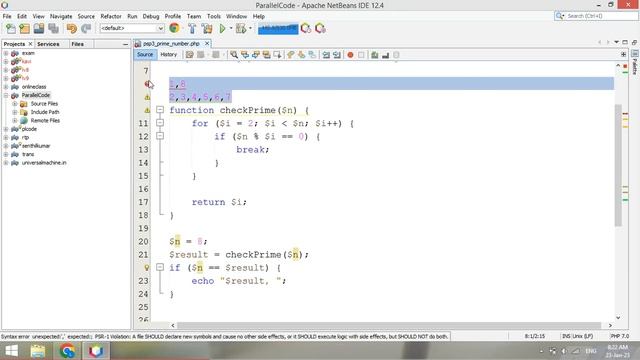
Task: Click the error glyph in line 8 gutter
Action: point(147,84)
